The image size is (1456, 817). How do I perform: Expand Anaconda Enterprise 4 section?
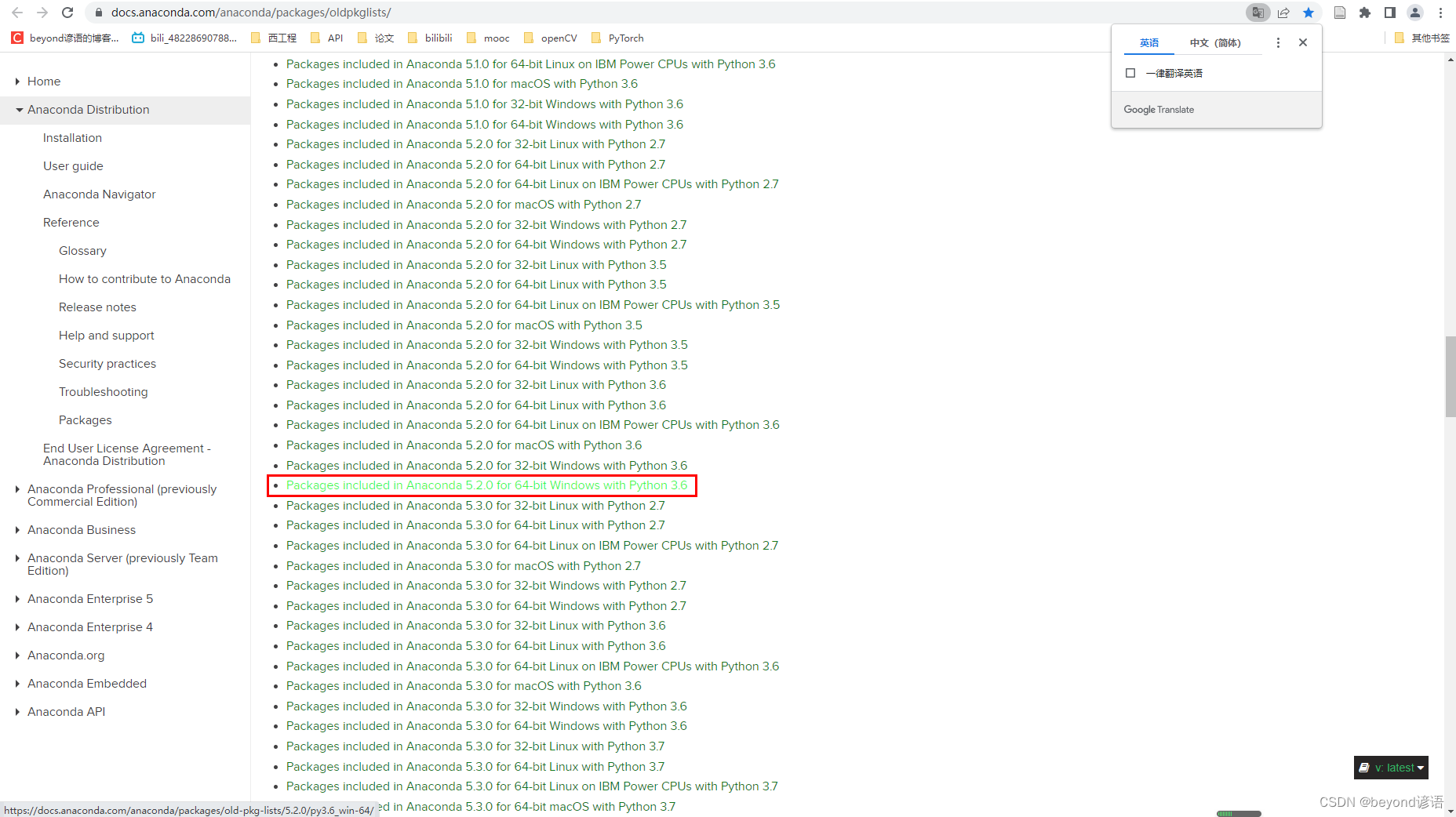click(17, 627)
